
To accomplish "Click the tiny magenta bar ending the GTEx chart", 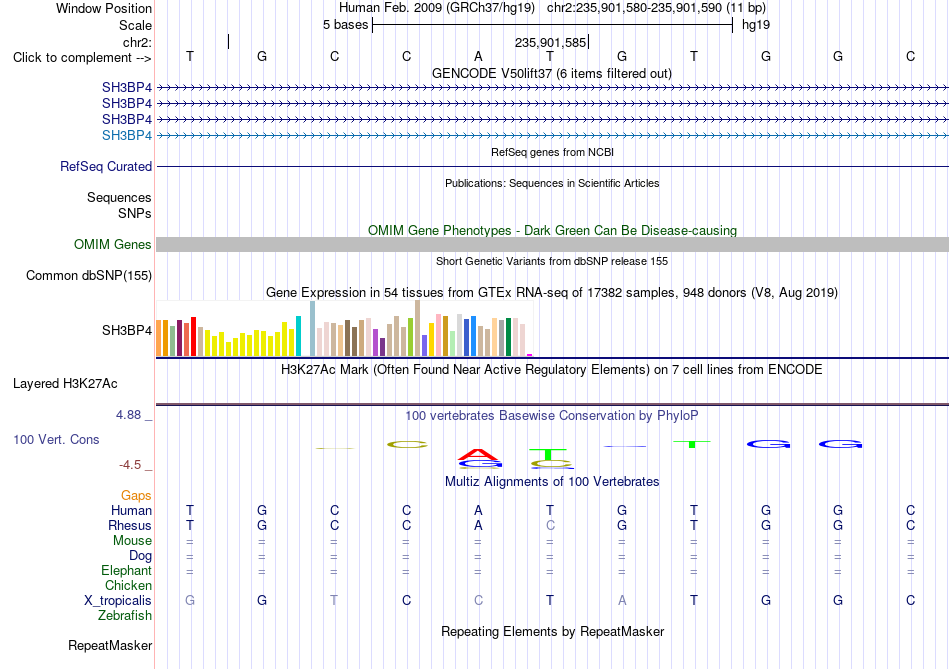I will point(530,355).
